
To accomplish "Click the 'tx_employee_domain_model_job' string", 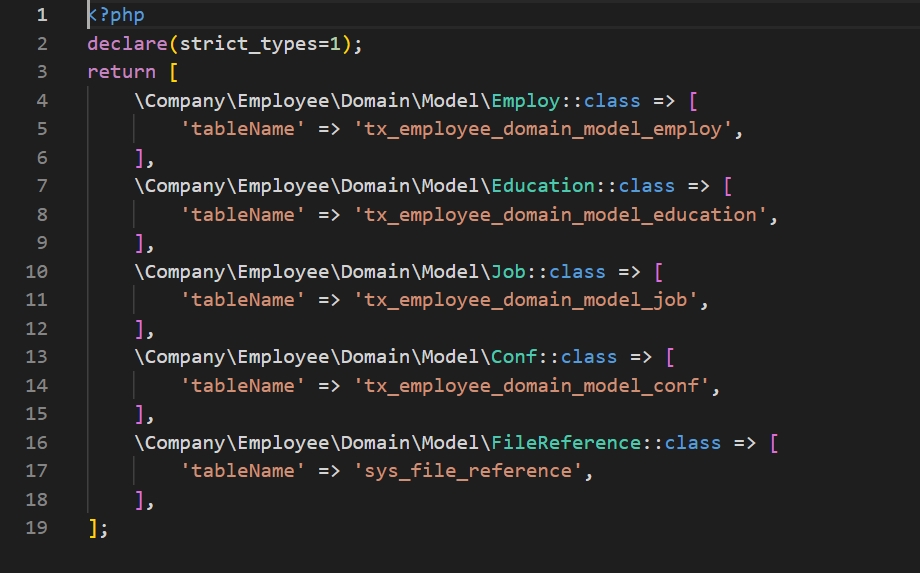I will coord(526,300).
